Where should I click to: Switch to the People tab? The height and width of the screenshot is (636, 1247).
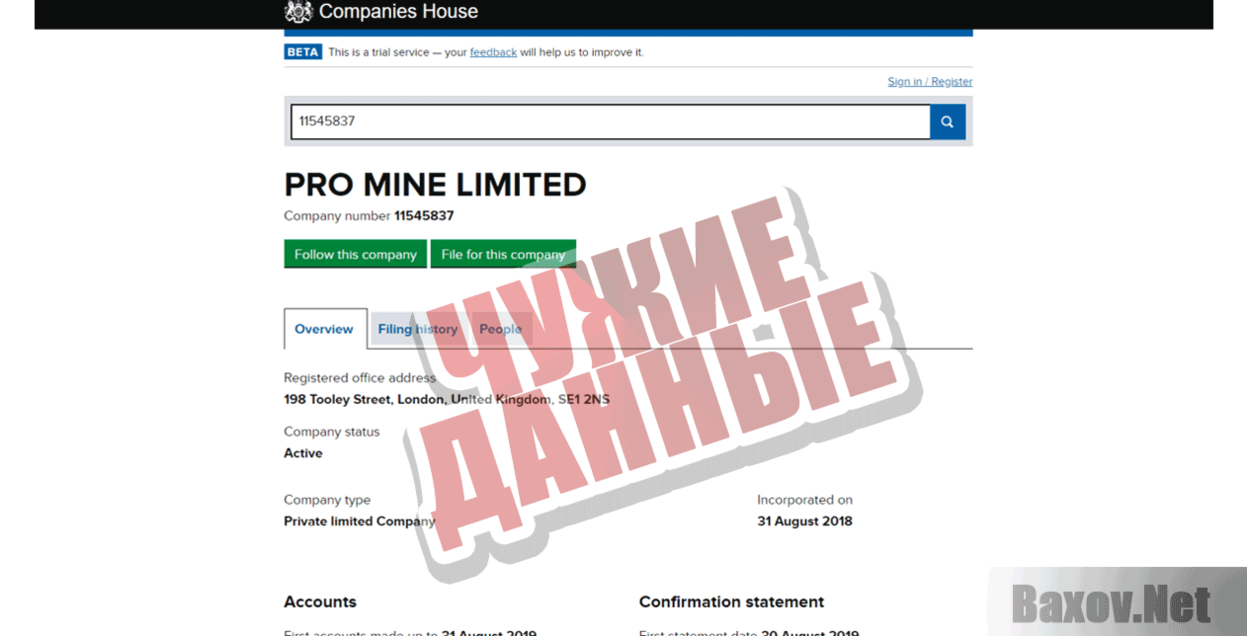coord(500,329)
